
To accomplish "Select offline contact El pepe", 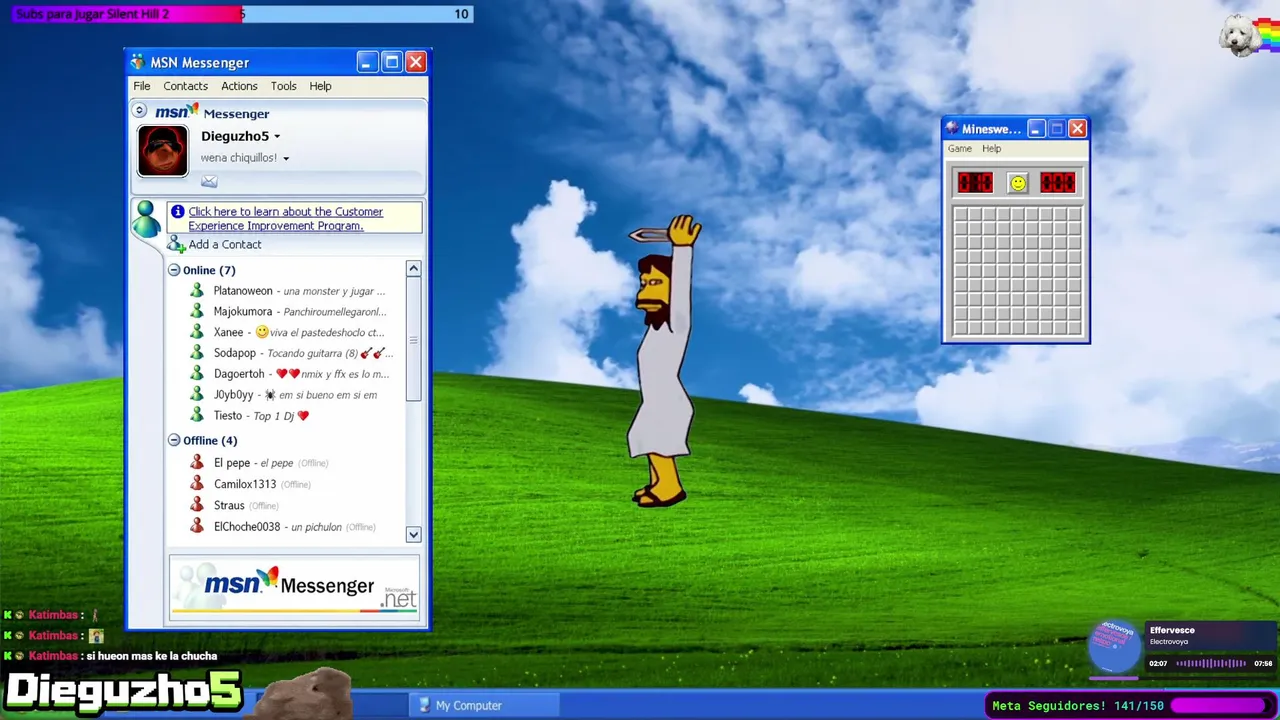I will [x=232, y=463].
